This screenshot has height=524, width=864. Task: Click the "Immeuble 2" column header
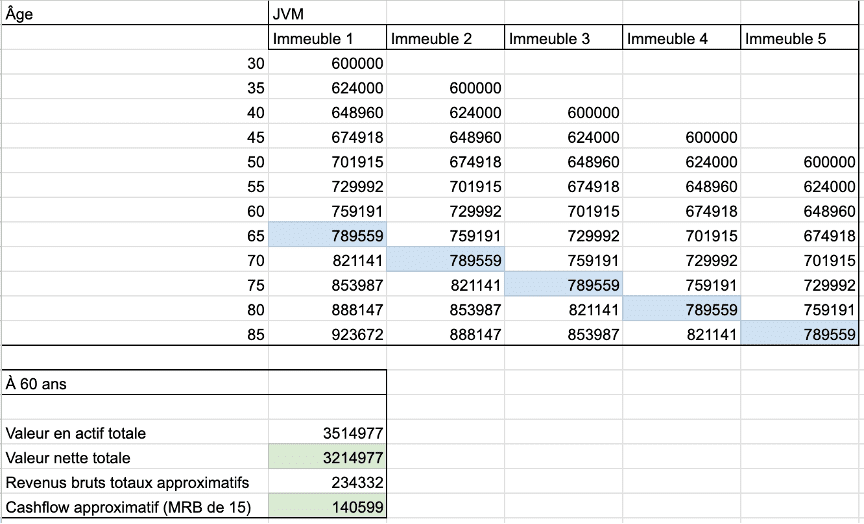point(445,39)
